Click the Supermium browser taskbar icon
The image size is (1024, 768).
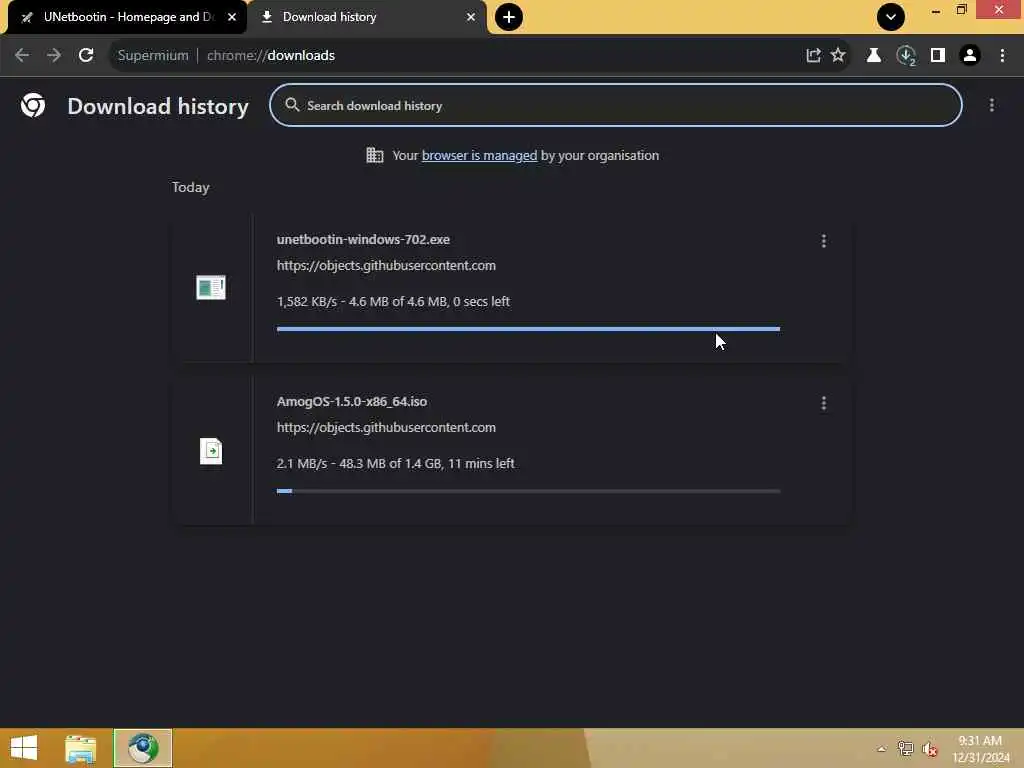(143, 748)
